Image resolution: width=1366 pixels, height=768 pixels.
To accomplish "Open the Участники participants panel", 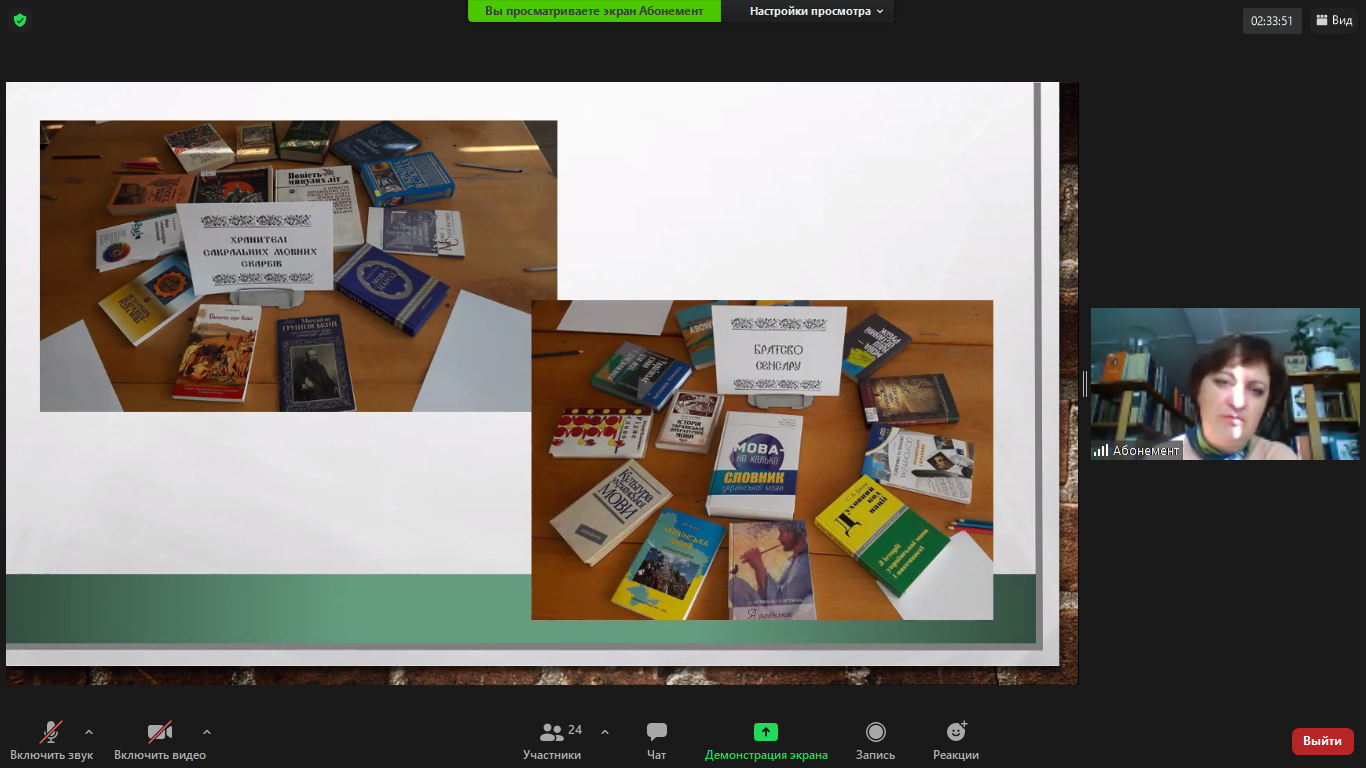I will coord(552,740).
